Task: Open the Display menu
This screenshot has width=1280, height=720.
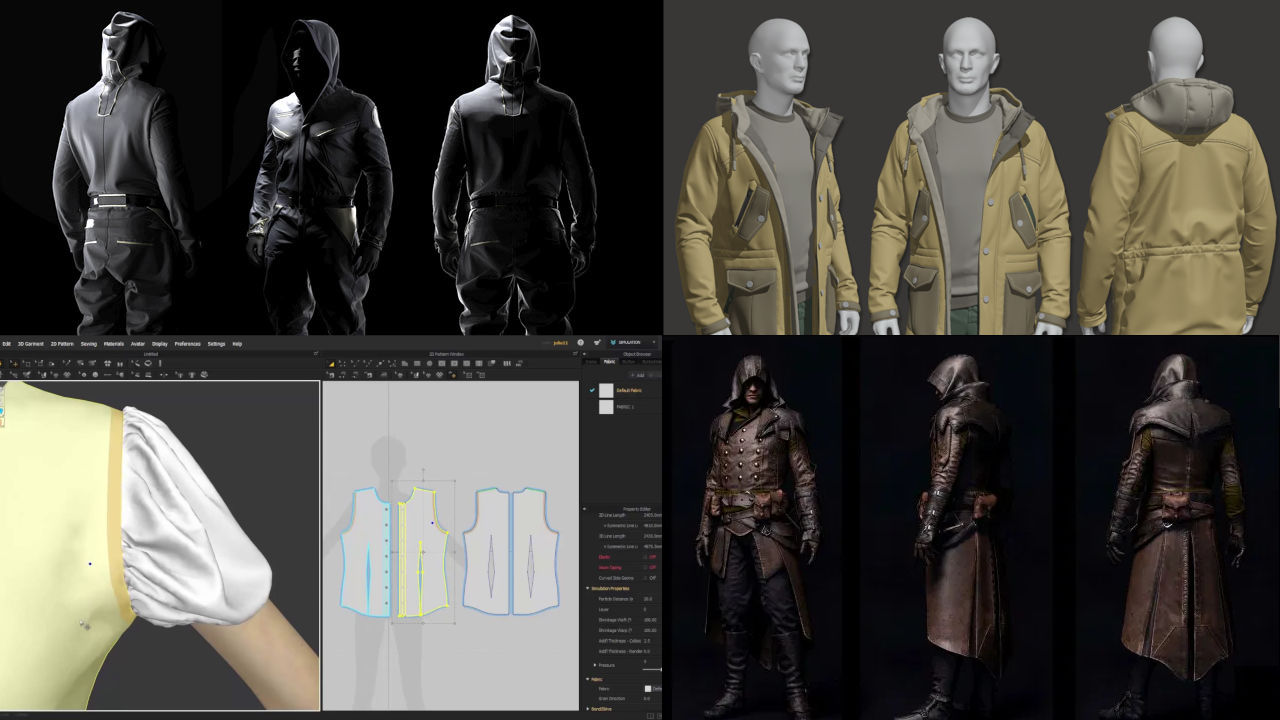Action: tap(160, 344)
